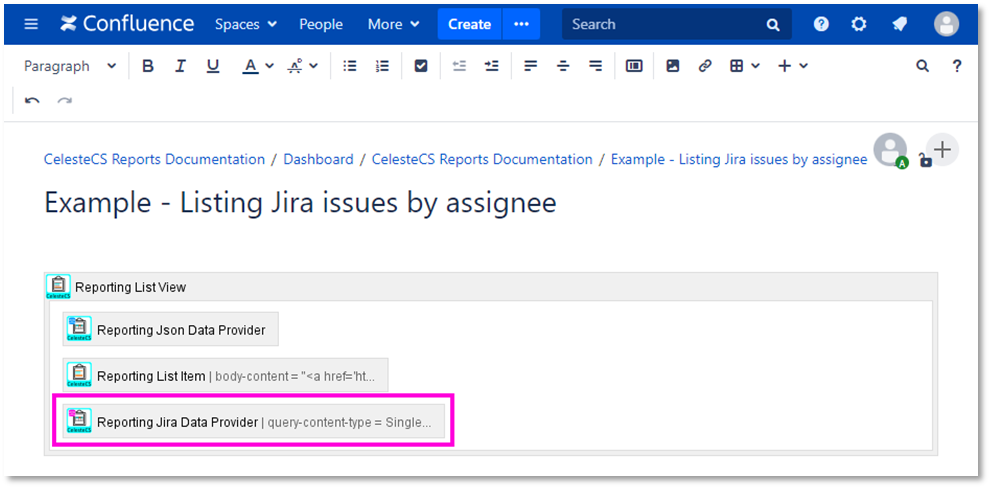This screenshot has height=489, width=991.
Task: Open the page layout icon
Action: coord(634,66)
